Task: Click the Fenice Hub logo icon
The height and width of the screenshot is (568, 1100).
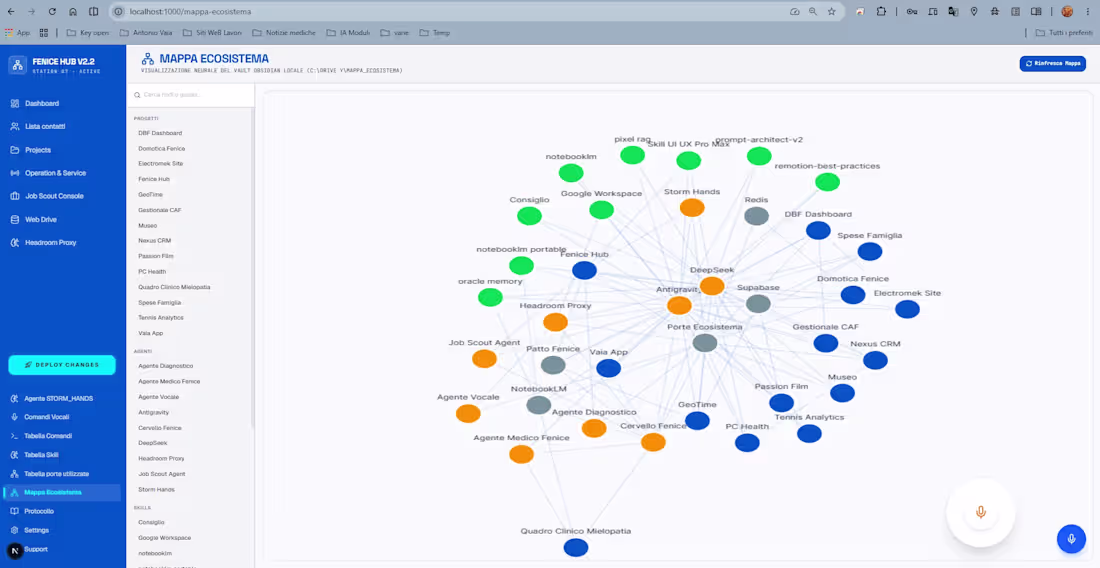Action: 18,65
